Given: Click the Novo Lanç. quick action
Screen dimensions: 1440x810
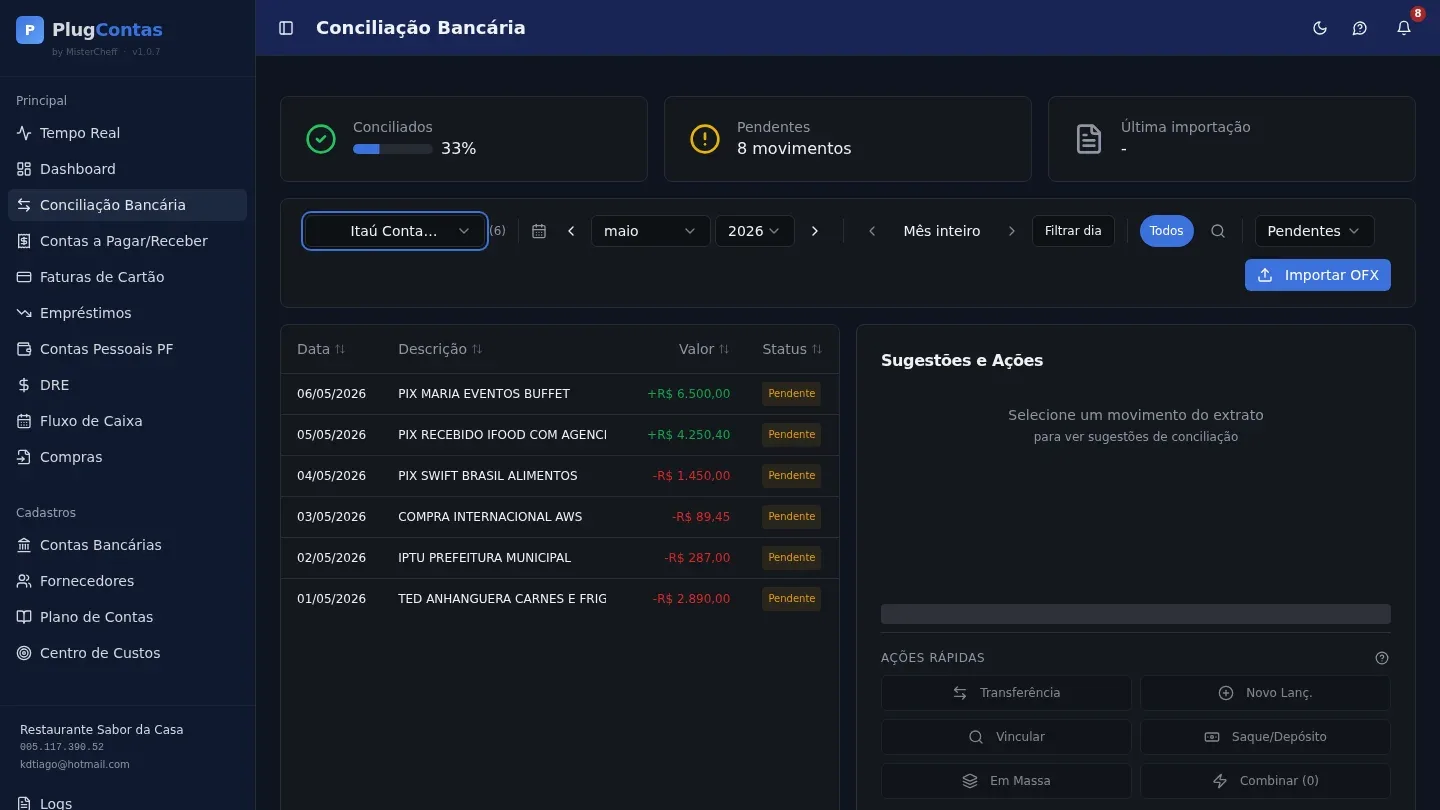Looking at the screenshot, I should tap(1265, 693).
